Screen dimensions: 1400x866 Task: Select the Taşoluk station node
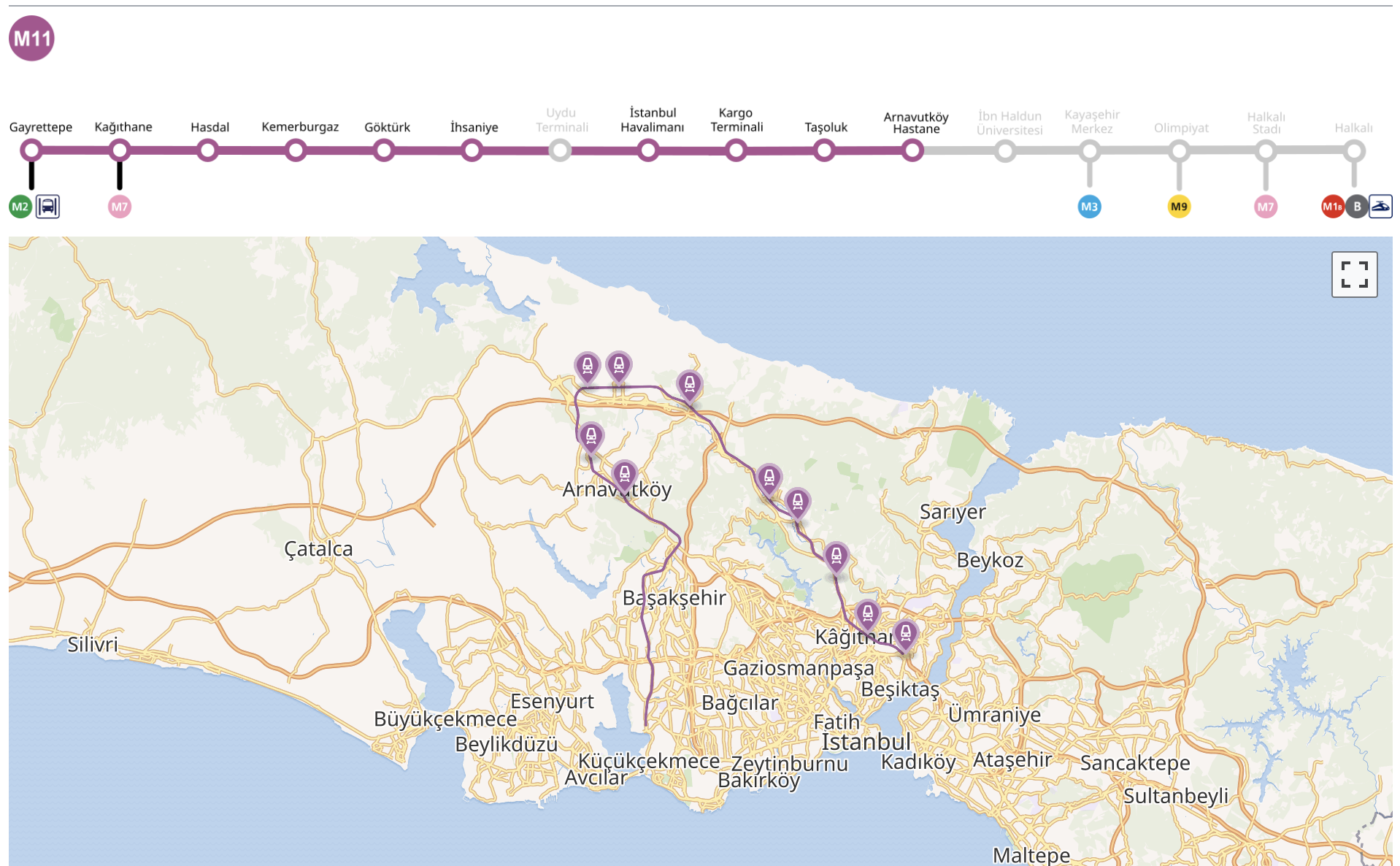824,151
